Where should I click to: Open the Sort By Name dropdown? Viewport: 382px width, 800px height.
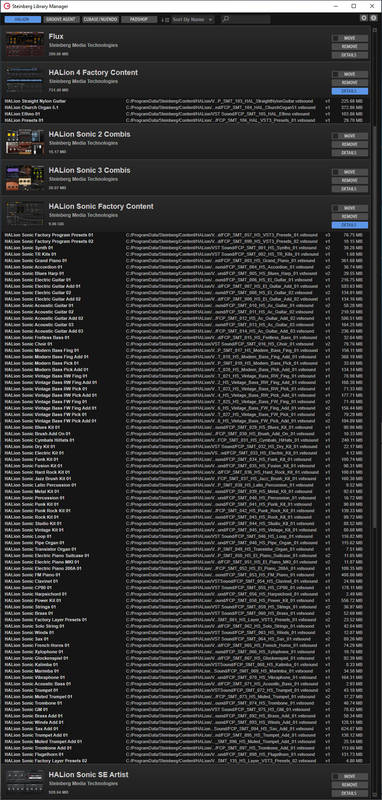click(x=193, y=19)
